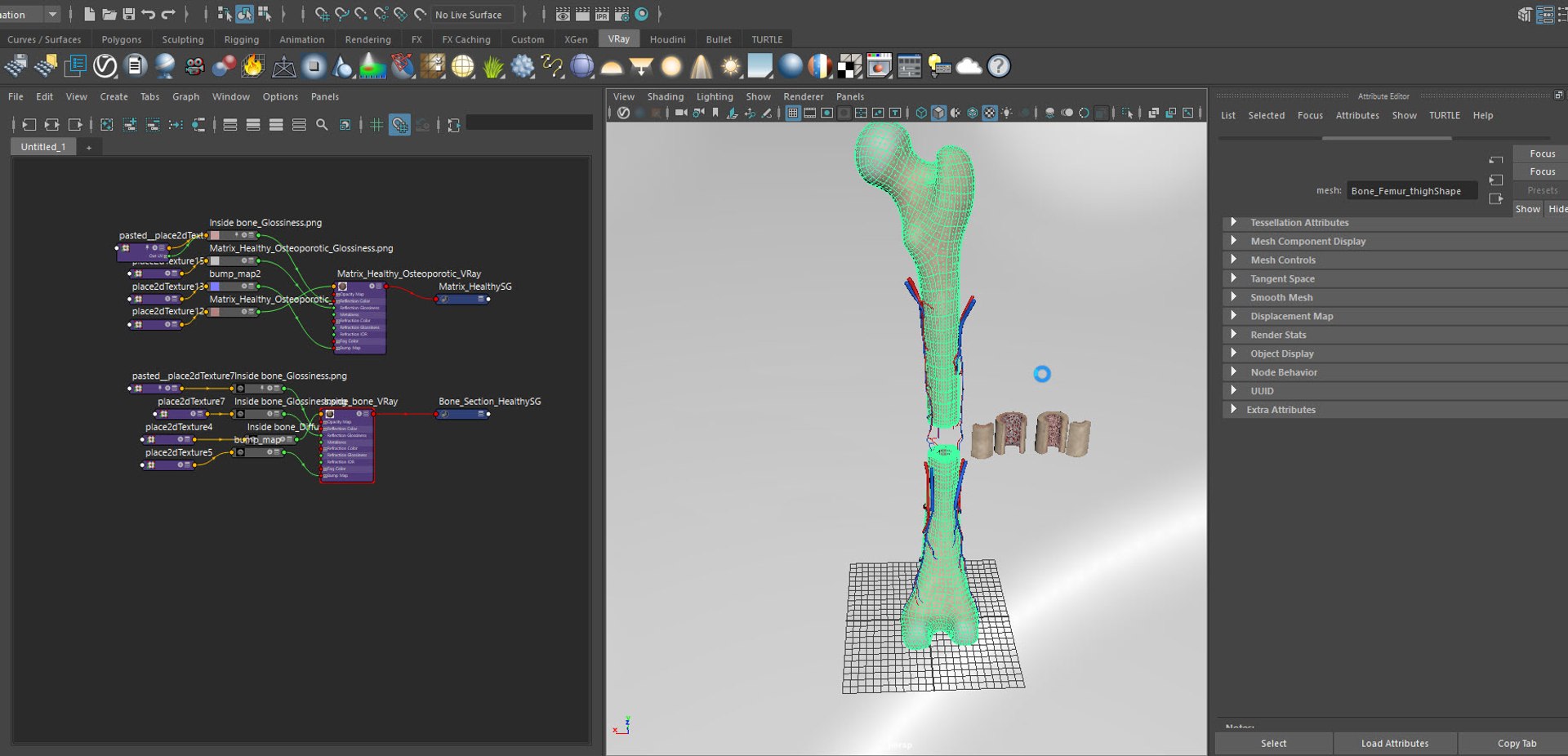Click the V-Ray logo shelf icon

pos(105,66)
